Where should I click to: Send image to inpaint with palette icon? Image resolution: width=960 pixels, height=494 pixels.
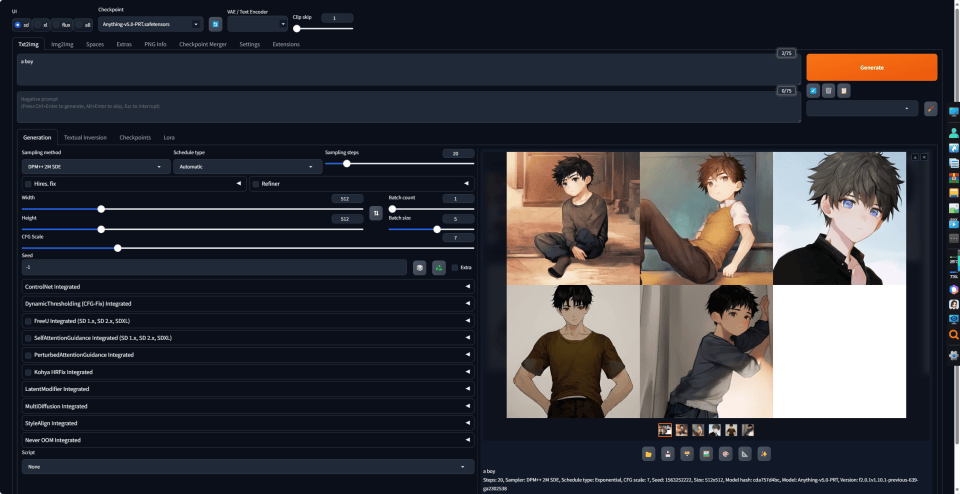point(725,454)
